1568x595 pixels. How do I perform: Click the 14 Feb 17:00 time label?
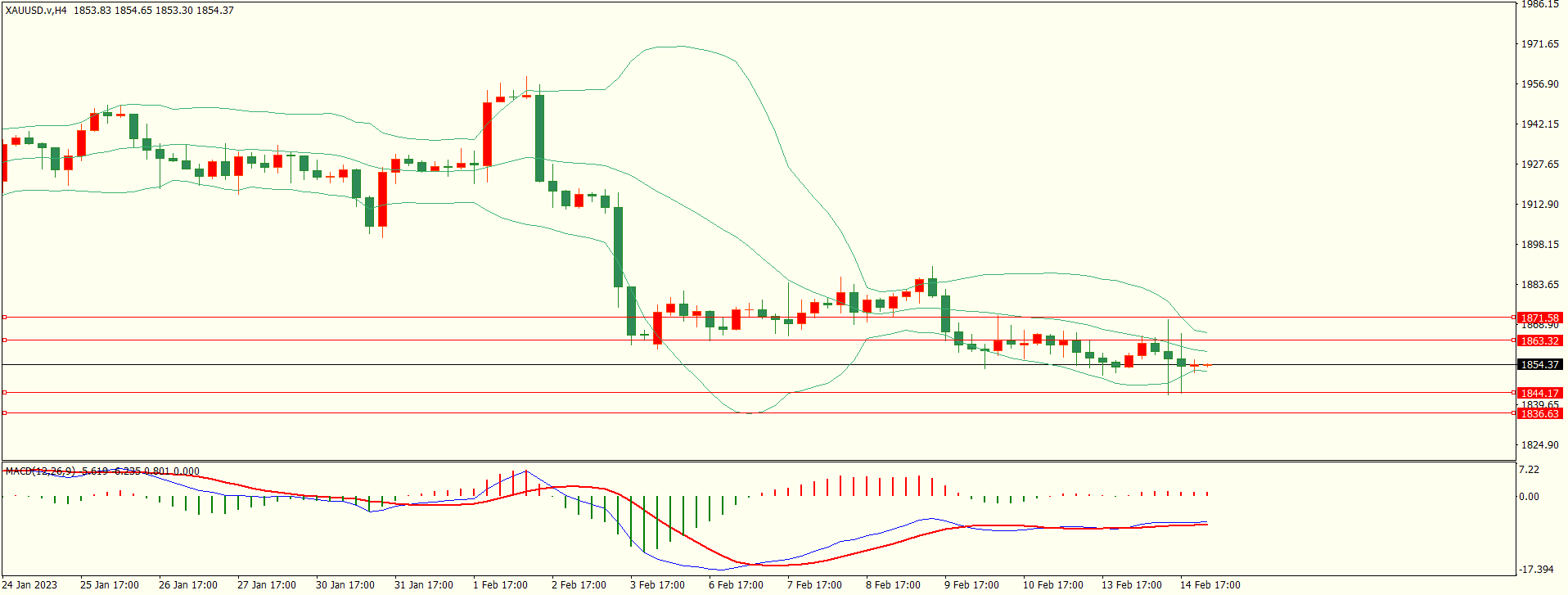click(x=1210, y=584)
